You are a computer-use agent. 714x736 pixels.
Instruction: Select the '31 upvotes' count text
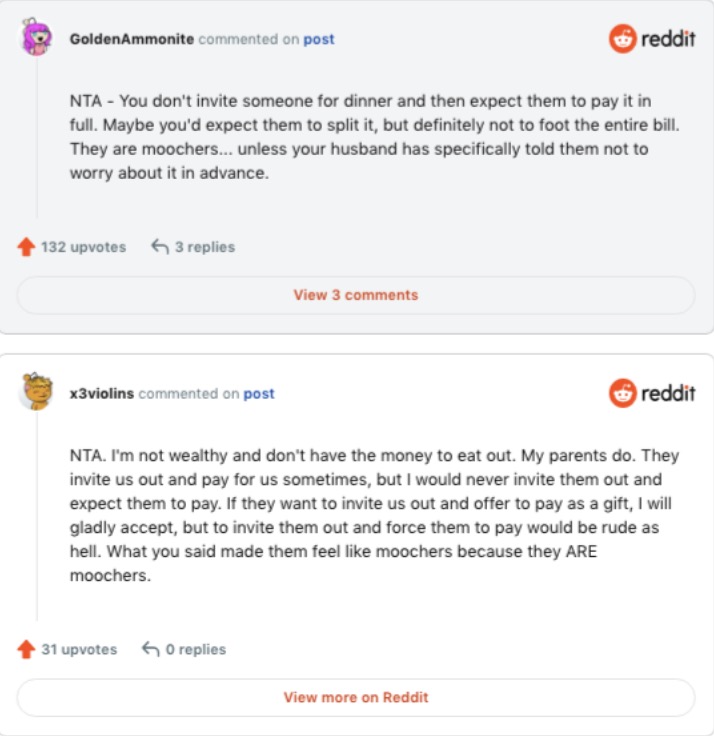point(79,649)
